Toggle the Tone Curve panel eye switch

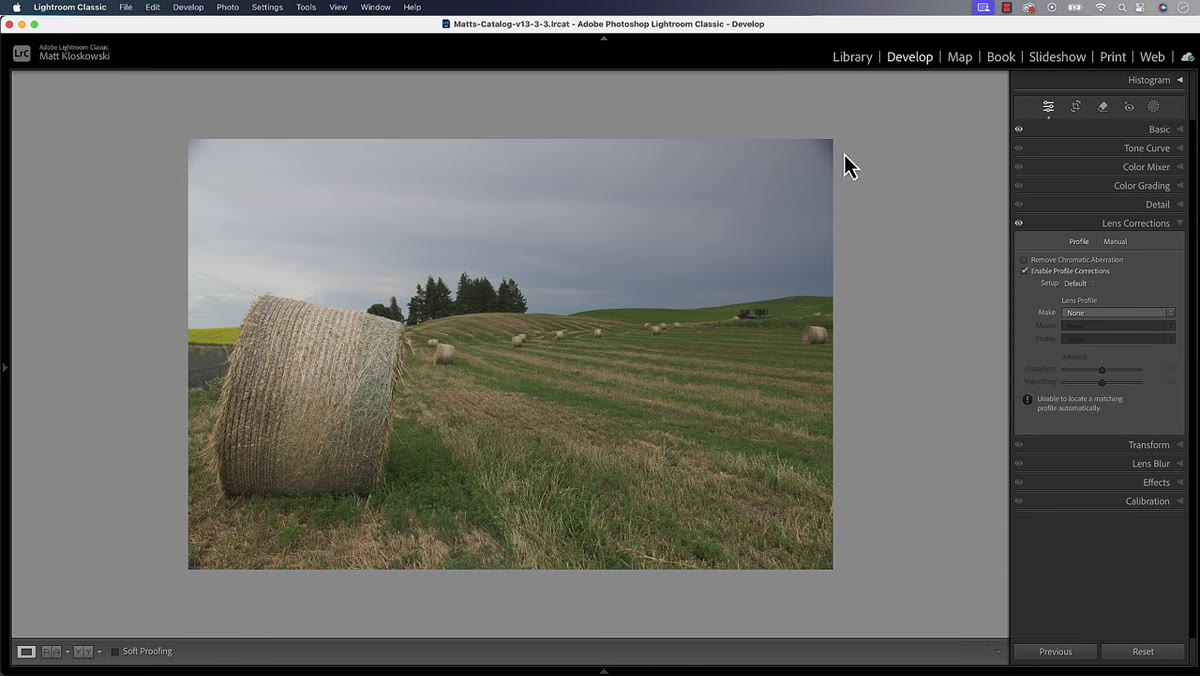pyautogui.click(x=1019, y=148)
